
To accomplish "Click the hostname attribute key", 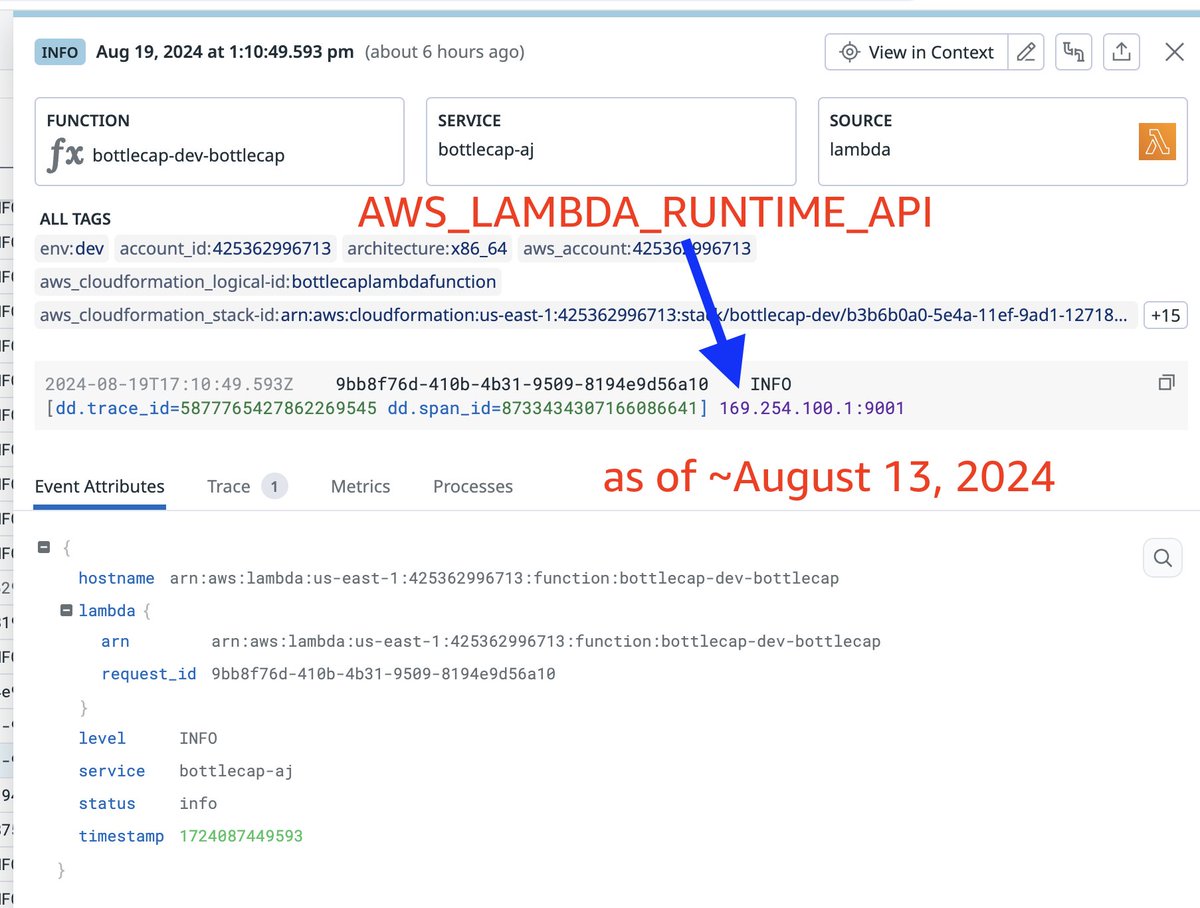I will [116, 578].
